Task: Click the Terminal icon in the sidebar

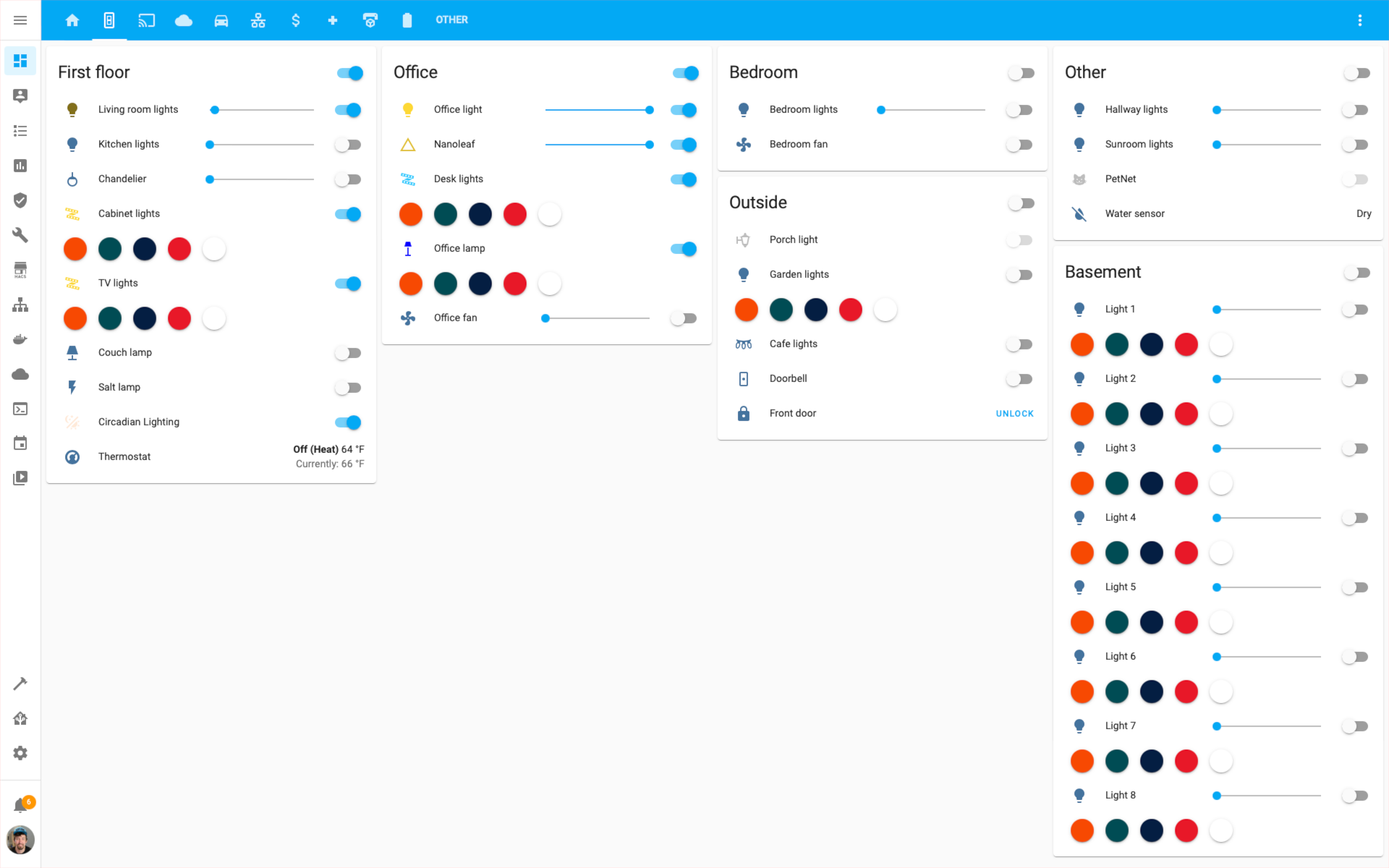Action: (x=20, y=409)
